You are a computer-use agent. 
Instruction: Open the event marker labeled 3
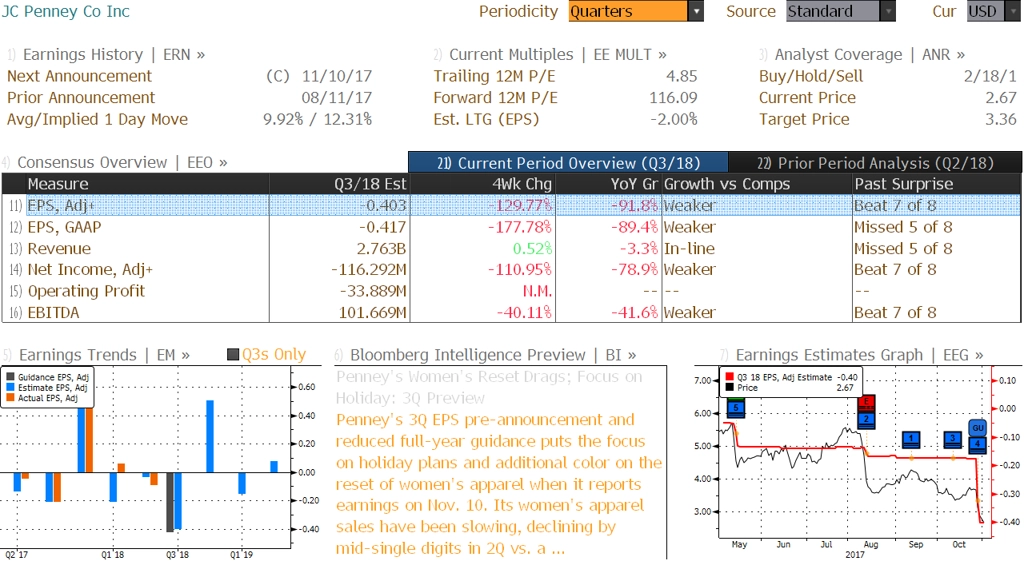click(x=953, y=440)
